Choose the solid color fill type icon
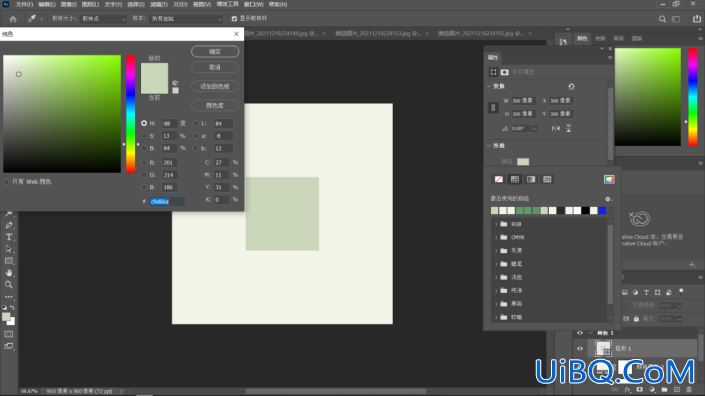This screenshot has width=705, height=396. 515,179
